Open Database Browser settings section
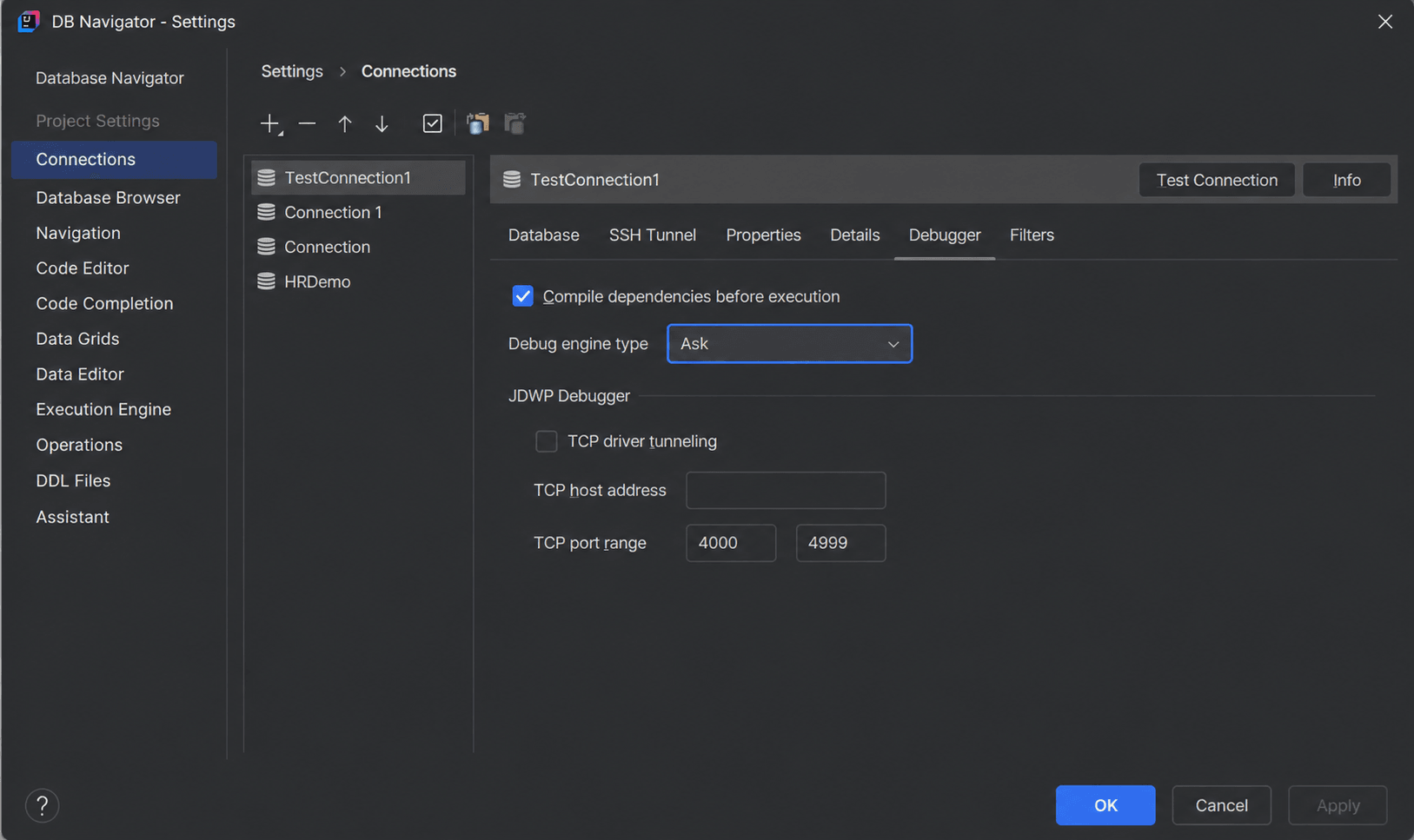Viewport: 1414px width, 840px height. (108, 197)
